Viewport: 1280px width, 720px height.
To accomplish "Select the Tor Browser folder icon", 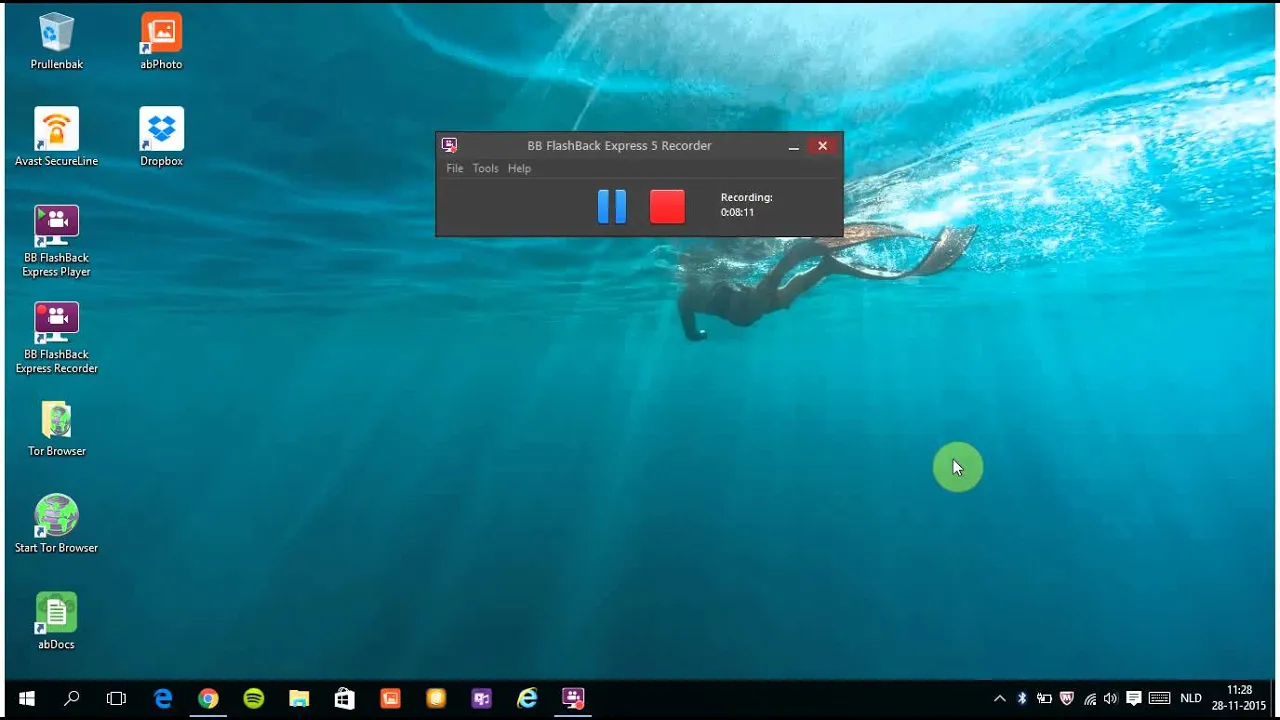I will pyautogui.click(x=56, y=428).
